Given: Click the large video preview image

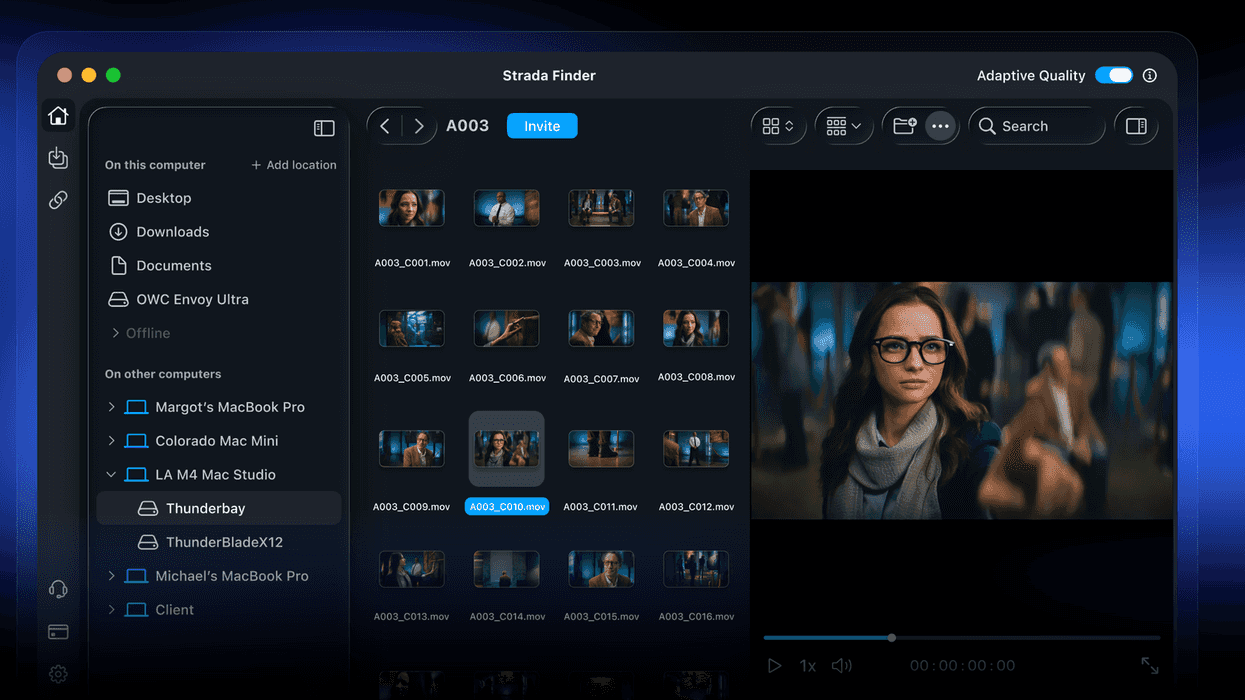Looking at the screenshot, I should (x=961, y=400).
